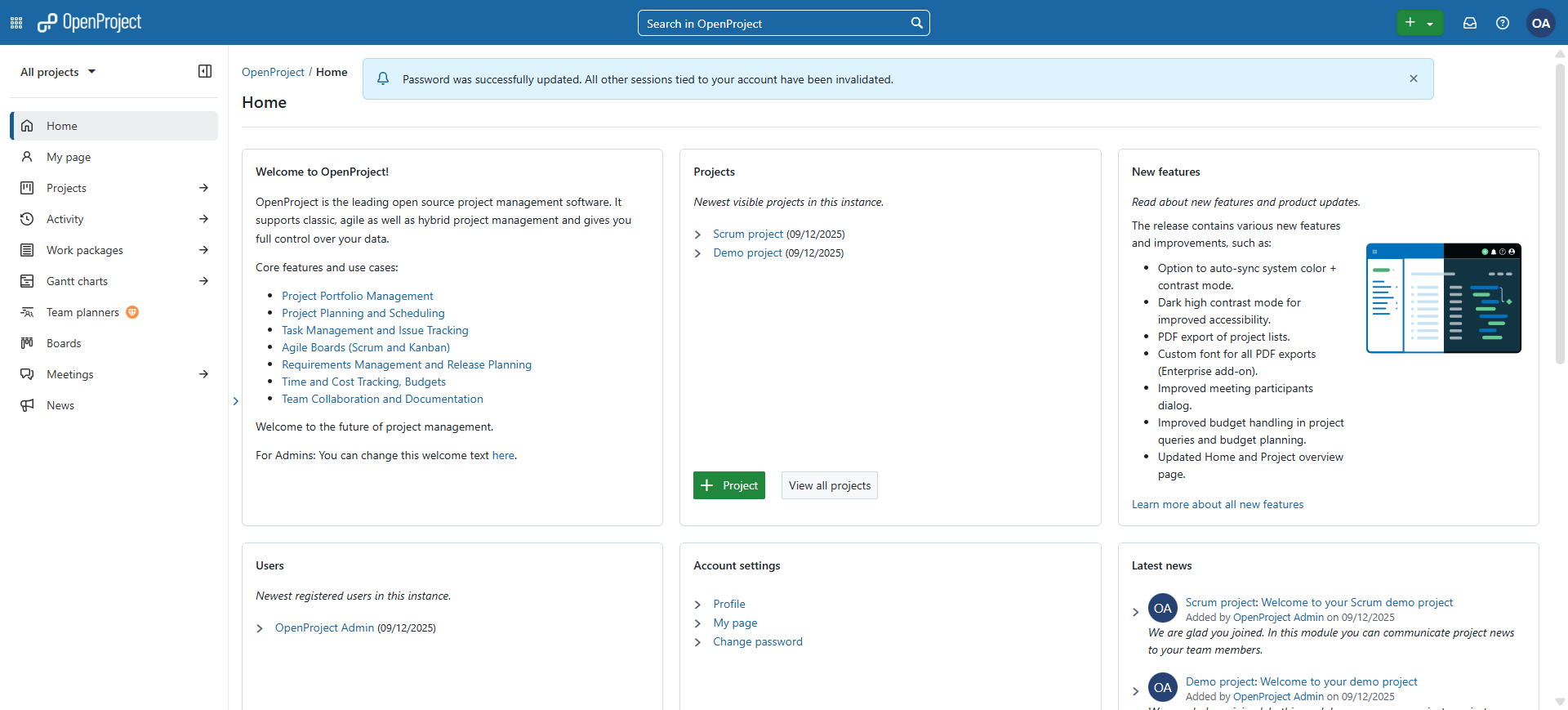Click the green Project button

pyautogui.click(x=728, y=485)
